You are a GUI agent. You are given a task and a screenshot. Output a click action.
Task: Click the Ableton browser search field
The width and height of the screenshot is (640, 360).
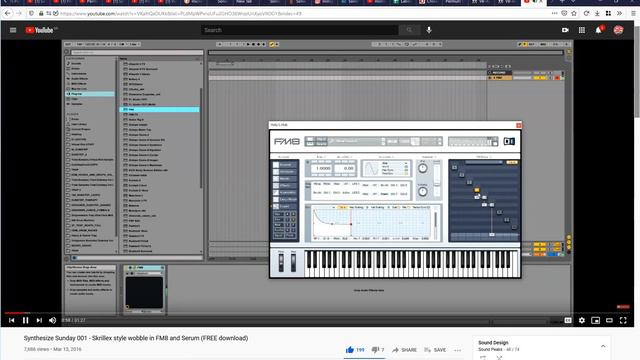(x=137, y=52)
